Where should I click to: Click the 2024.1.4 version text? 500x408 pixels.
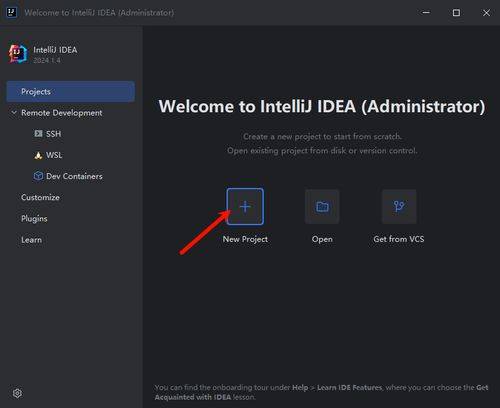(x=47, y=60)
